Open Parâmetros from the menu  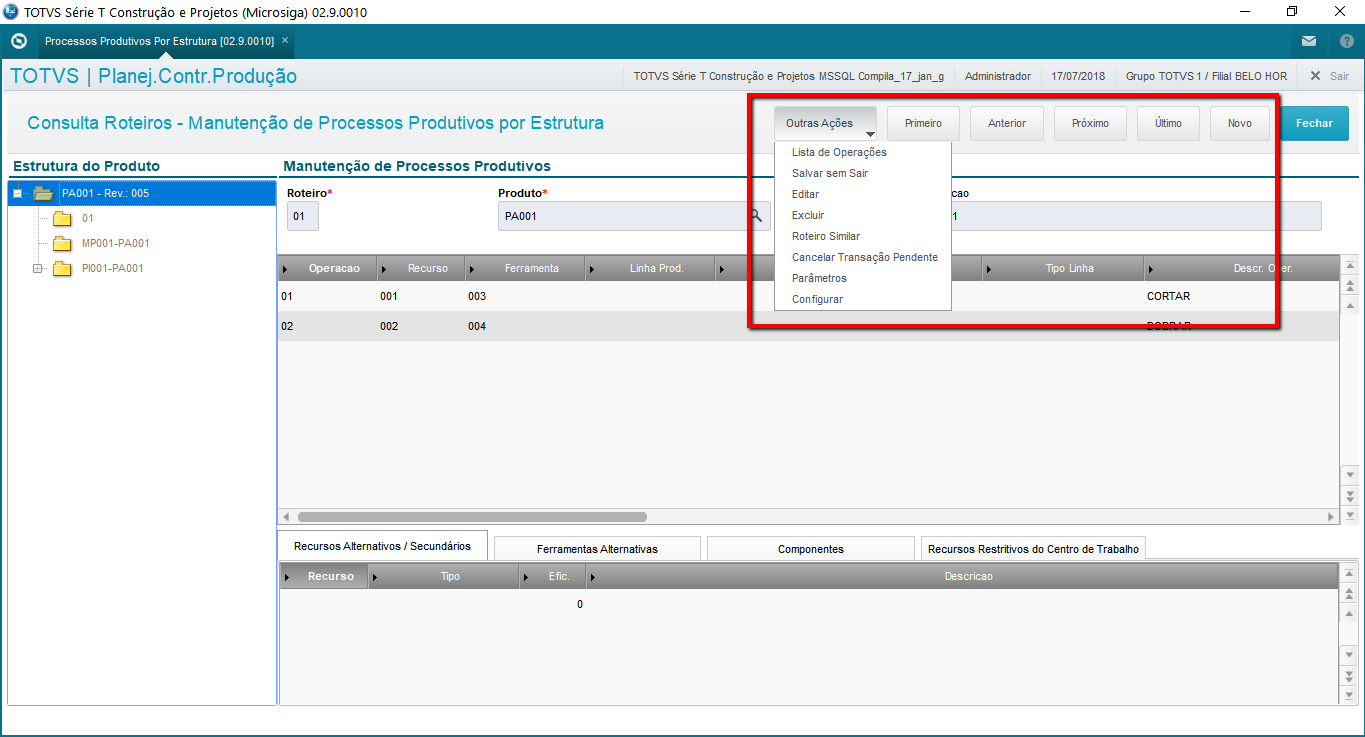point(819,278)
